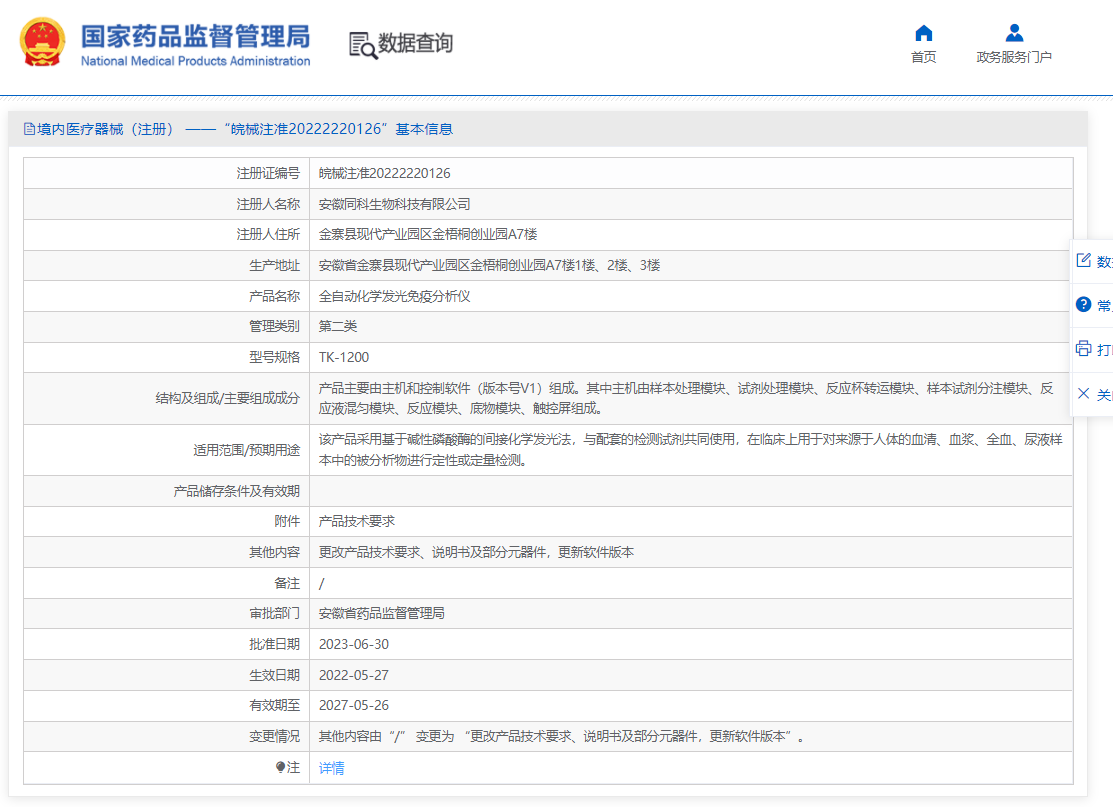1113x807 pixels.
Task: Click the slash value in 备注 row
Action: (x=322, y=583)
